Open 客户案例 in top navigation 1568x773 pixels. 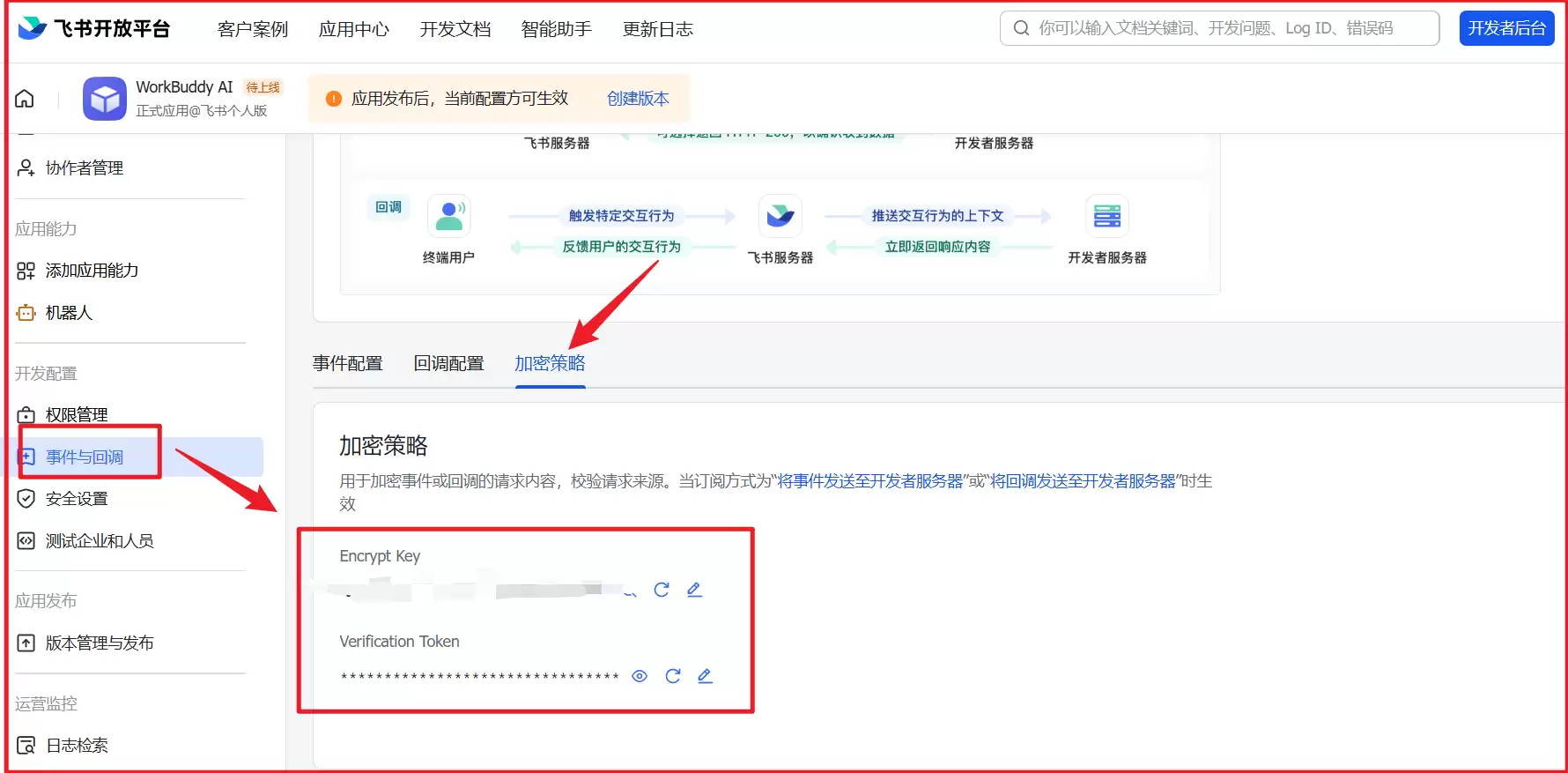pos(253,29)
